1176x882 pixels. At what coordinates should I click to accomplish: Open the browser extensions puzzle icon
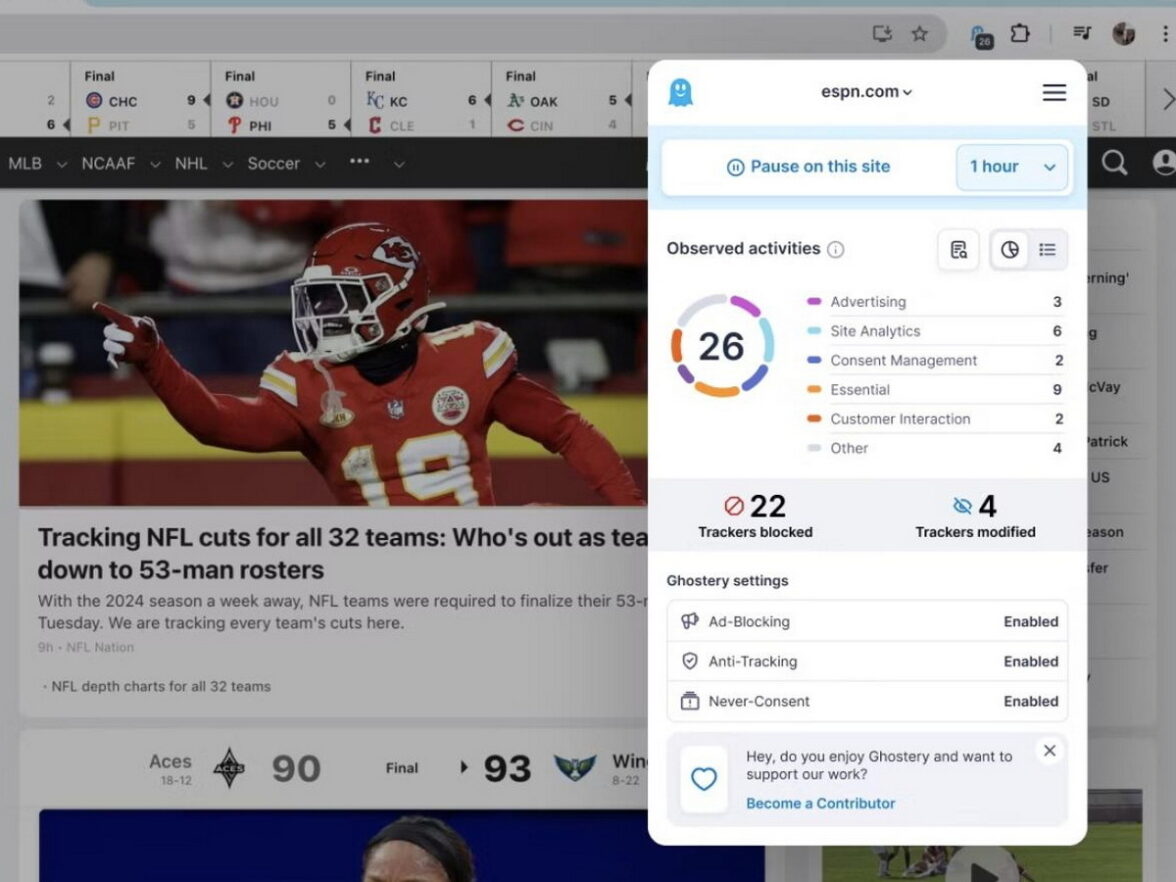tap(1020, 33)
